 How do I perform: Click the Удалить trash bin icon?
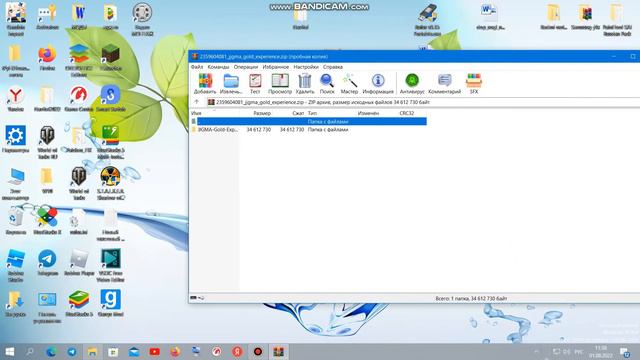[x=304, y=84]
